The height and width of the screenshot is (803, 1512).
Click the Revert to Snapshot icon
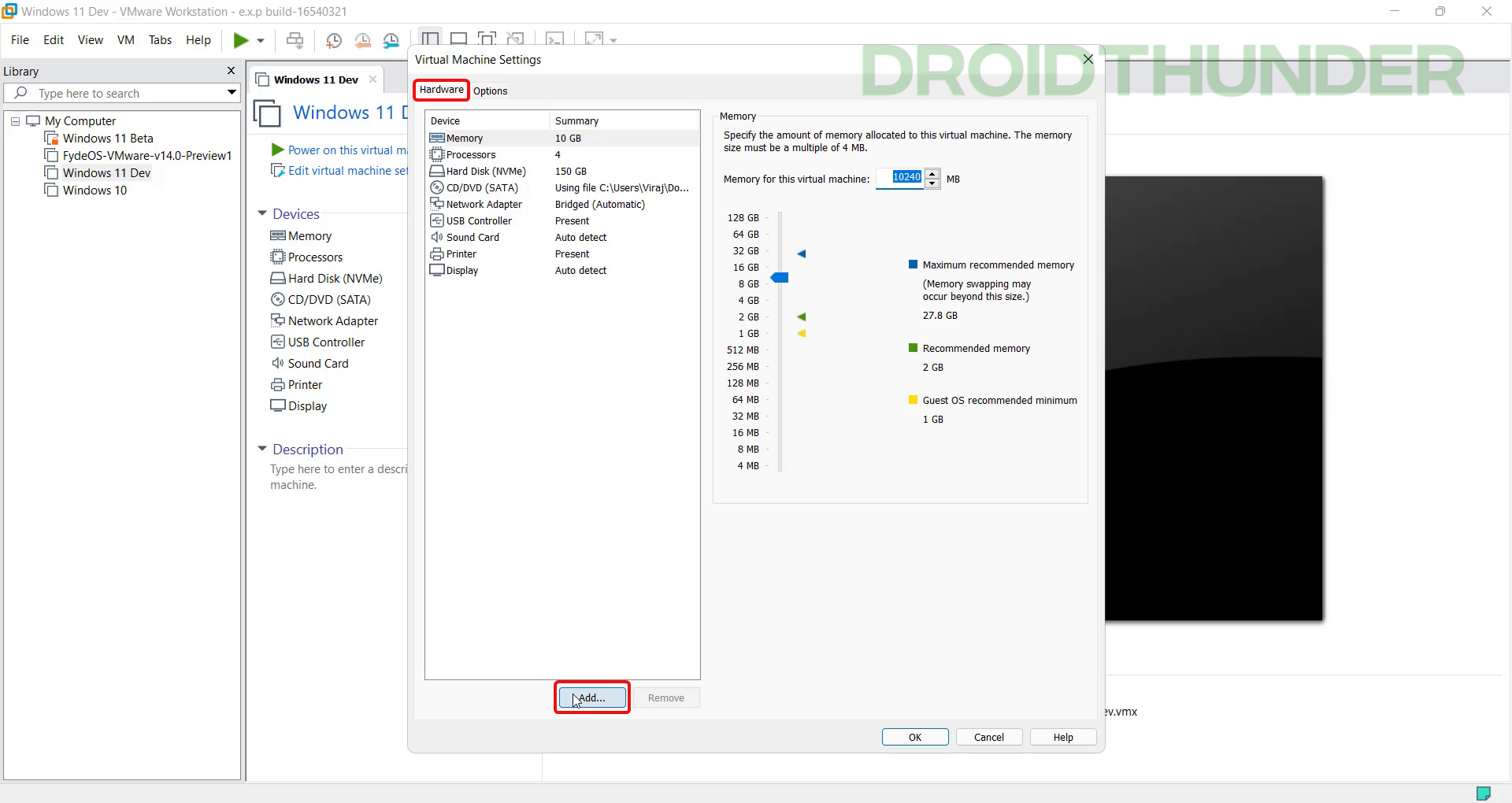362,40
